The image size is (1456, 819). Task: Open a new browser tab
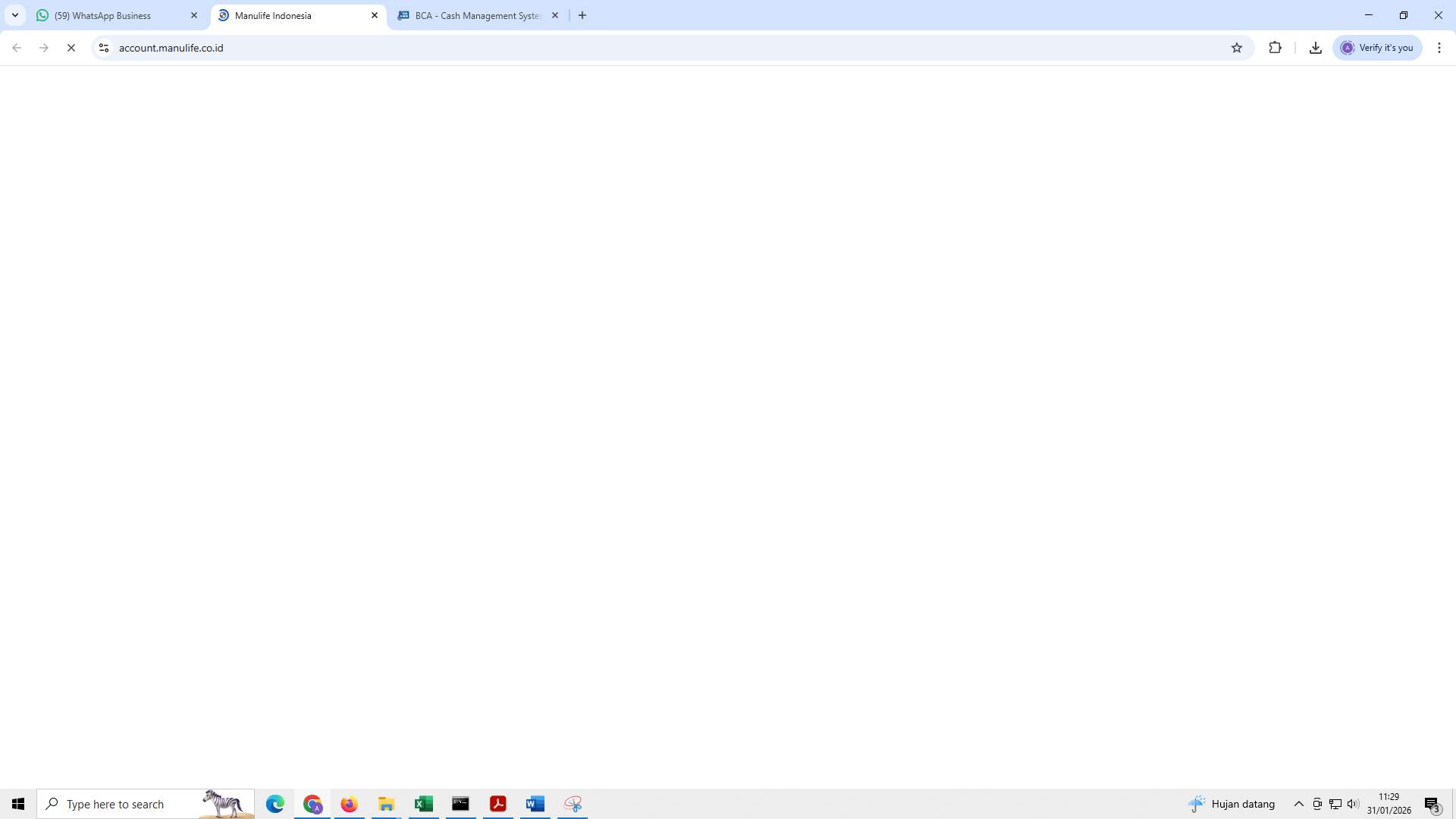[x=582, y=15]
